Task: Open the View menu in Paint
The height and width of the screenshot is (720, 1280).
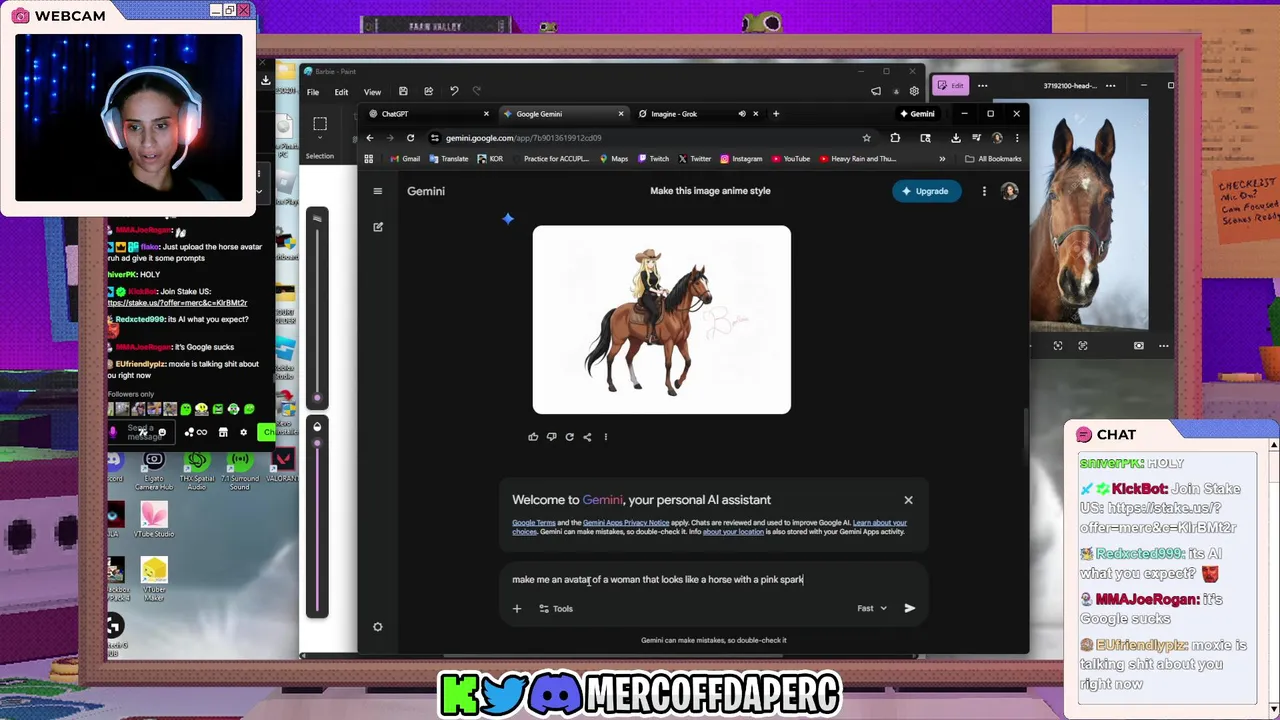Action: tap(372, 92)
